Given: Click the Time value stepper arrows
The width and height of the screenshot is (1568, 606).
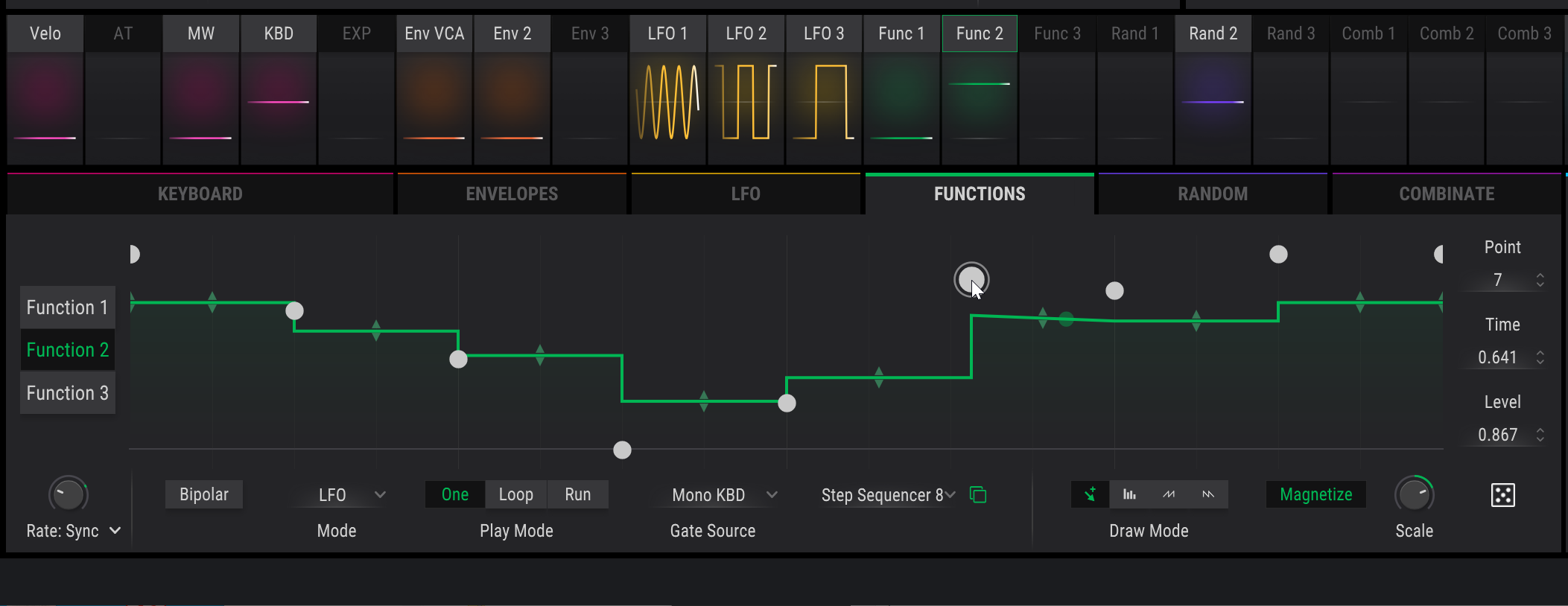Looking at the screenshot, I should pos(1540,357).
